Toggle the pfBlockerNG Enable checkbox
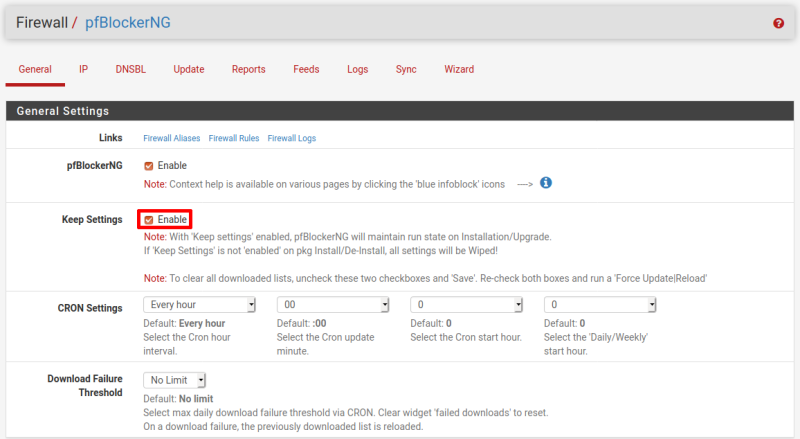800x439 pixels. tap(148, 166)
